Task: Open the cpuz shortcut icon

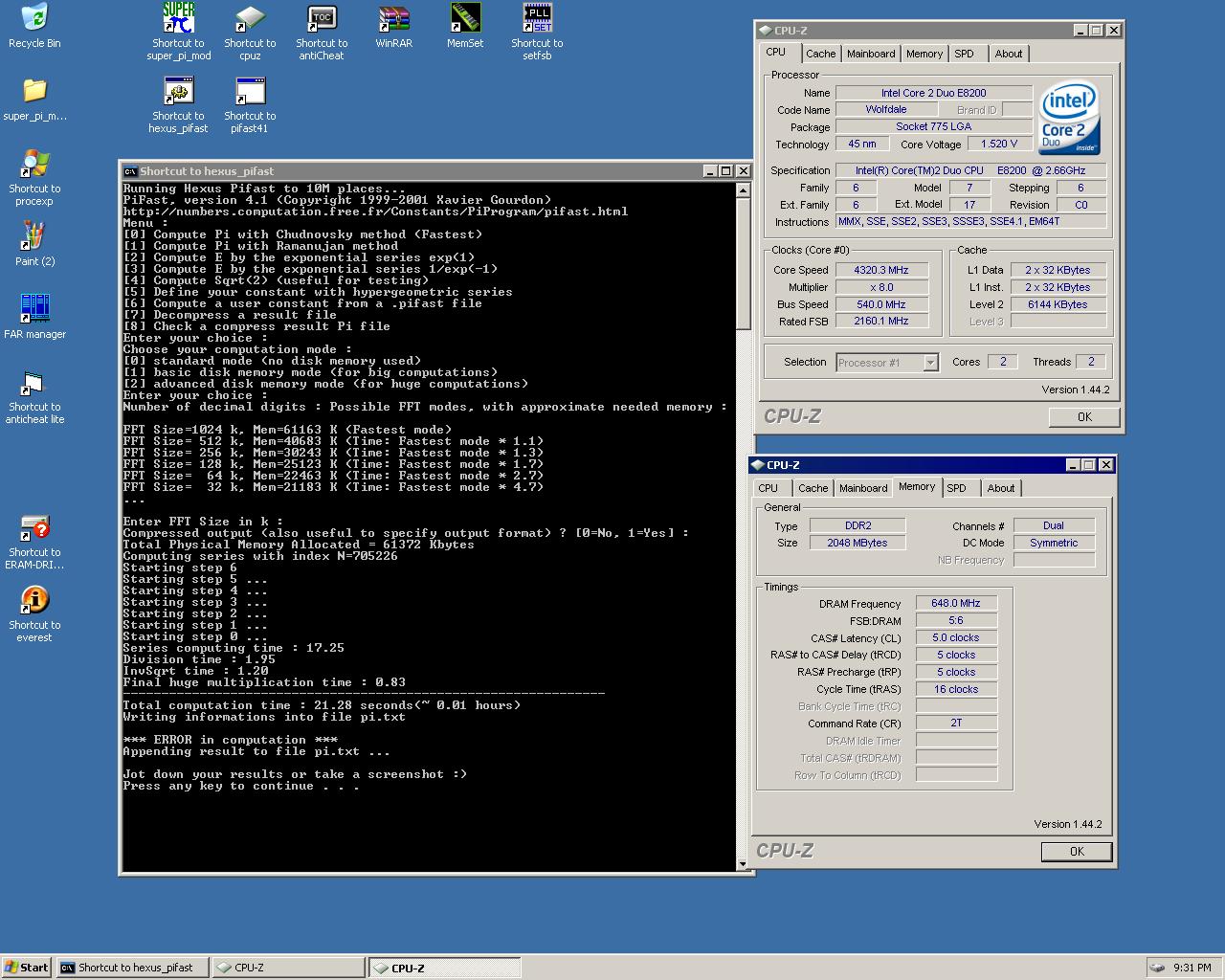Action: pos(250,17)
